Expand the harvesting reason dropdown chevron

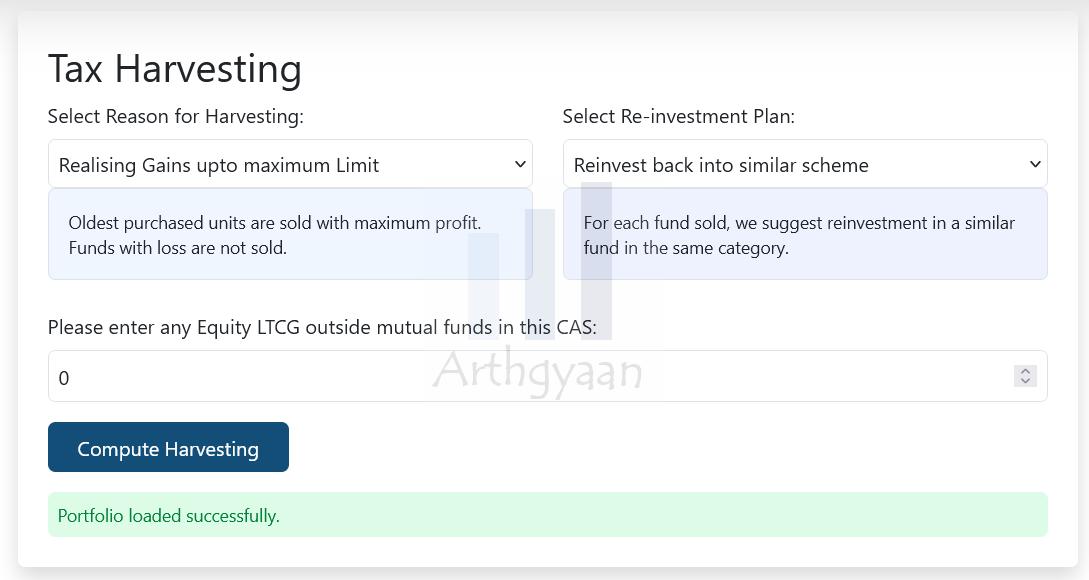tap(521, 164)
